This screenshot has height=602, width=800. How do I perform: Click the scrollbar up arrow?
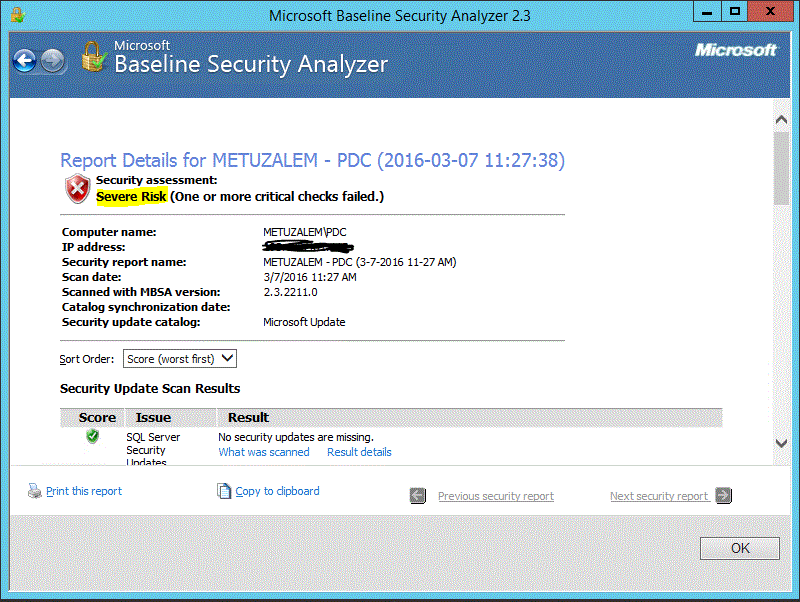[782, 118]
